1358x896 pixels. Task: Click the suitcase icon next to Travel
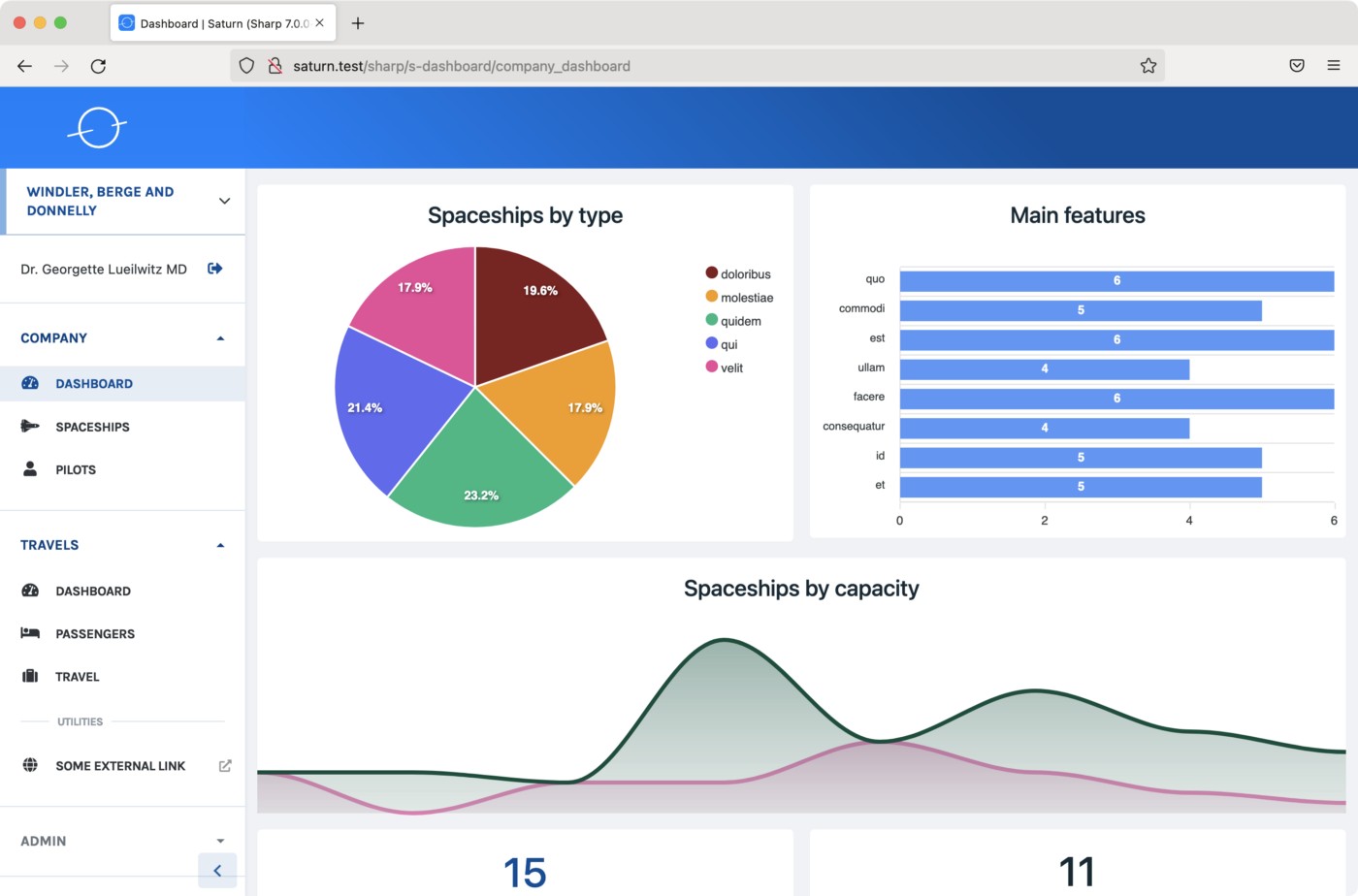coord(30,676)
